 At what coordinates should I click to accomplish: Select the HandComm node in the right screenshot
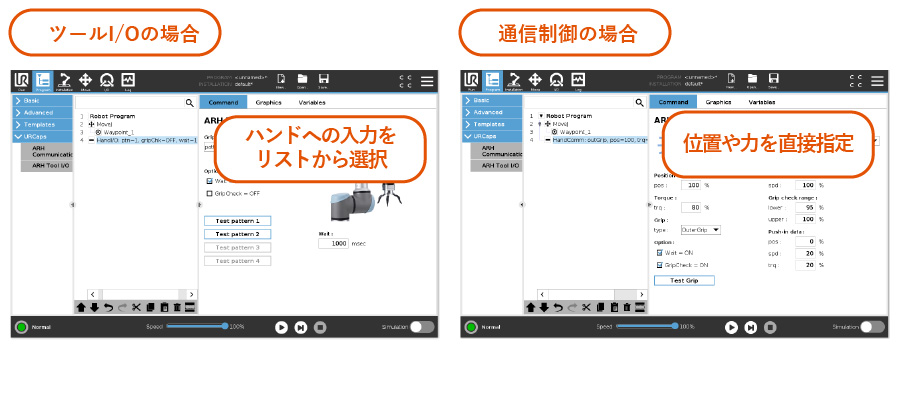pyautogui.click(x=595, y=140)
